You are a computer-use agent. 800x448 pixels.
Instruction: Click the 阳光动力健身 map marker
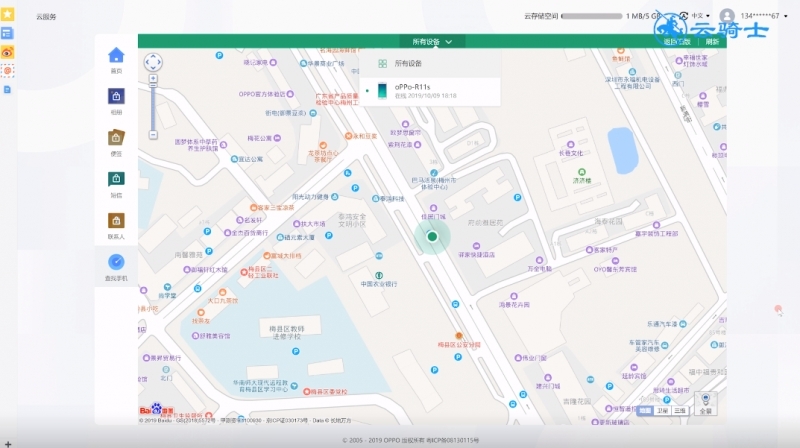tap(335, 196)
